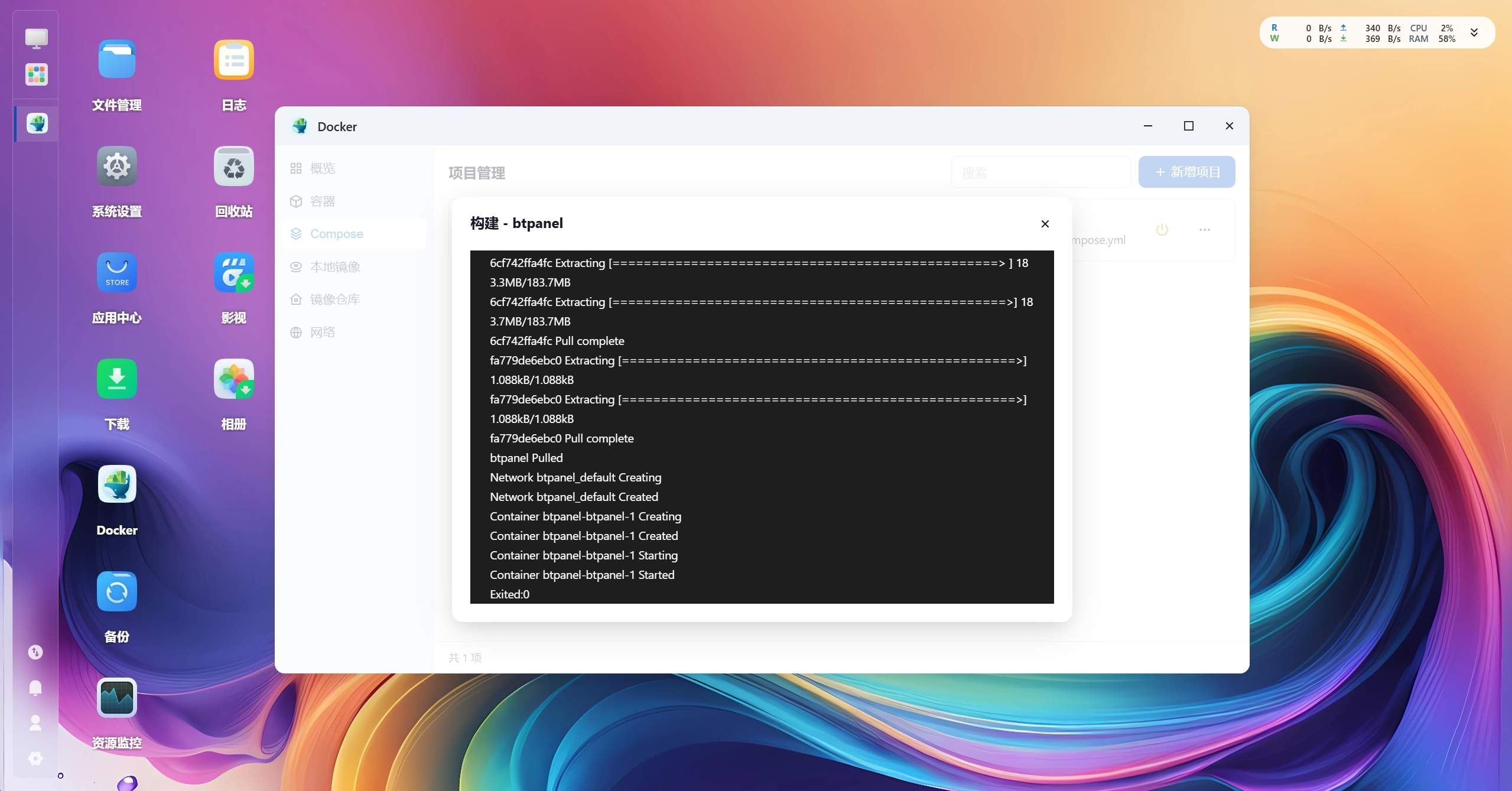Viewport: 1512px width, 791px height.
Task: Switch to the 概览 overview tab
Action: coord(322,168)
